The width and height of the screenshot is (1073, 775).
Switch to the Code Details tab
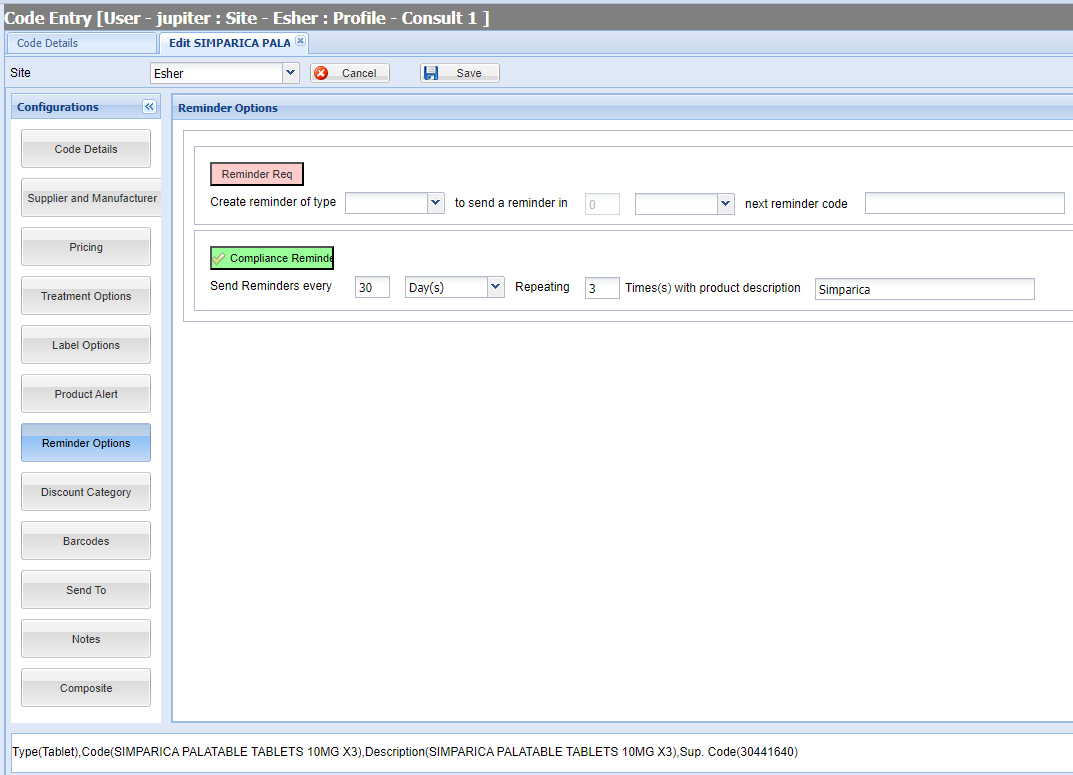pyautogui.click(x=81, y=43)
